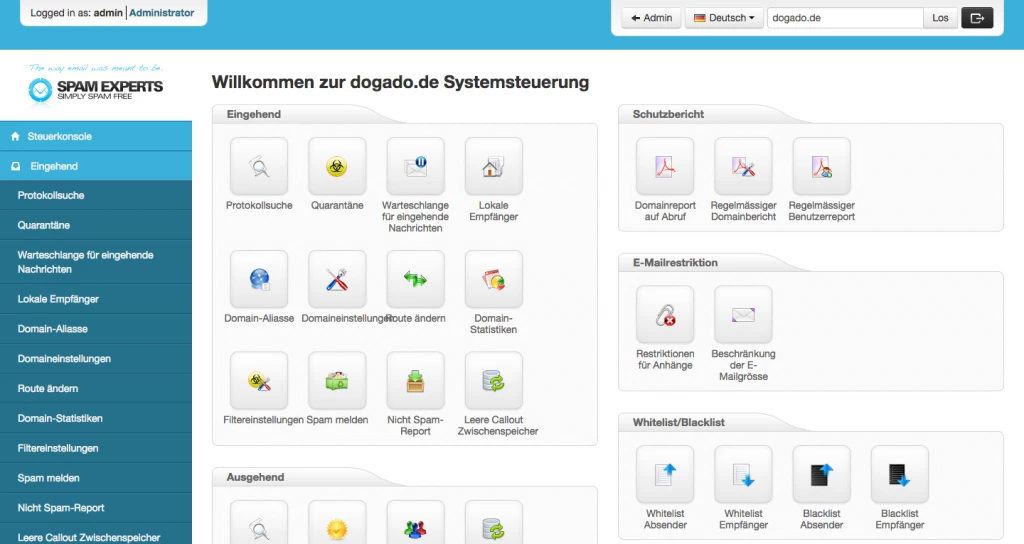Image resolution: width=1024 pixels, height=544 pixels.
Task: Open Warteschlange für eingehende Nachrichten icon
Action: (415, 167)
